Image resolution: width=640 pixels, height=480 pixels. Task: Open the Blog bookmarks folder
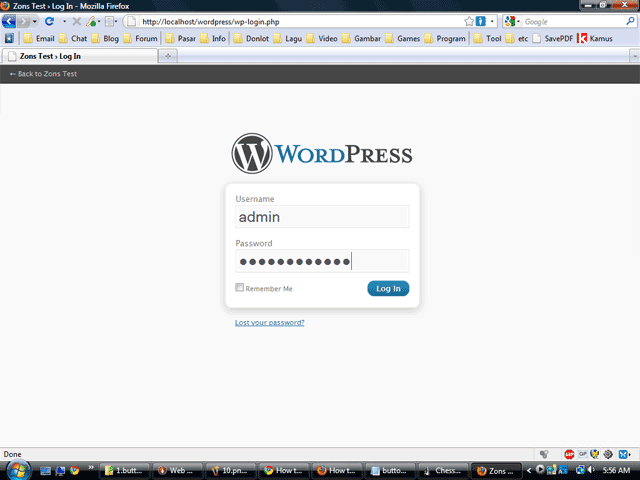(x=105, y=38)
